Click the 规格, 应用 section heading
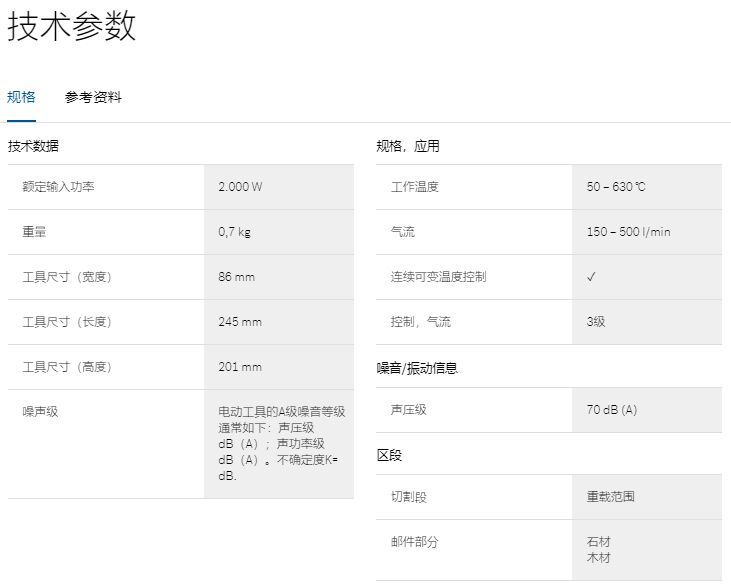Image resolution: width=731 pixels, height=585 pixels. (408, 146)
